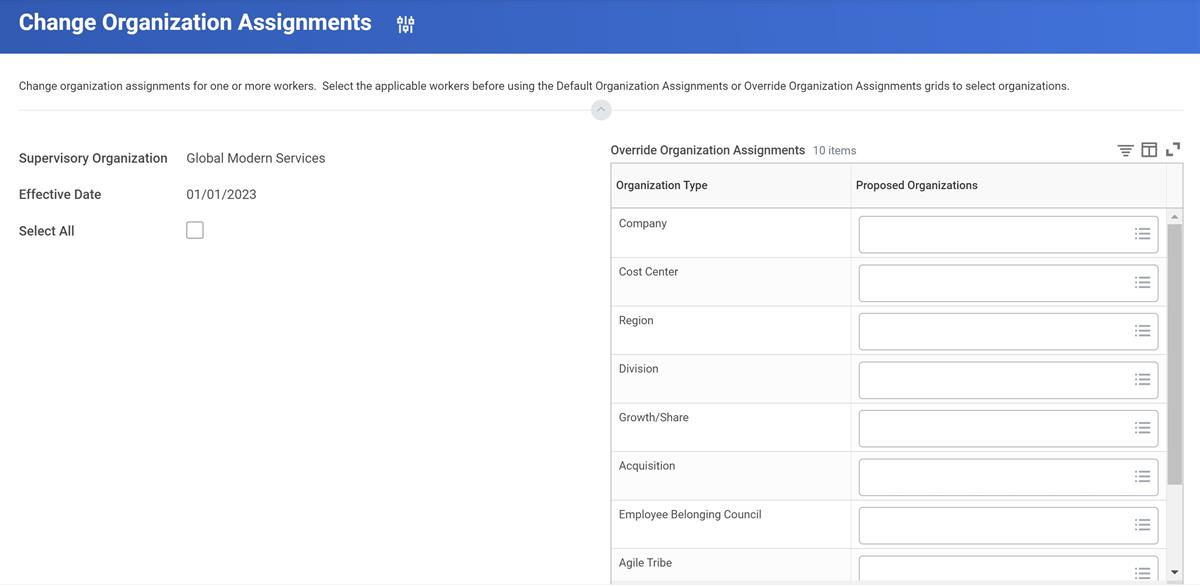Open the prompt list icon for Division
This screenshot has height=587, width=1200.
1142,379
